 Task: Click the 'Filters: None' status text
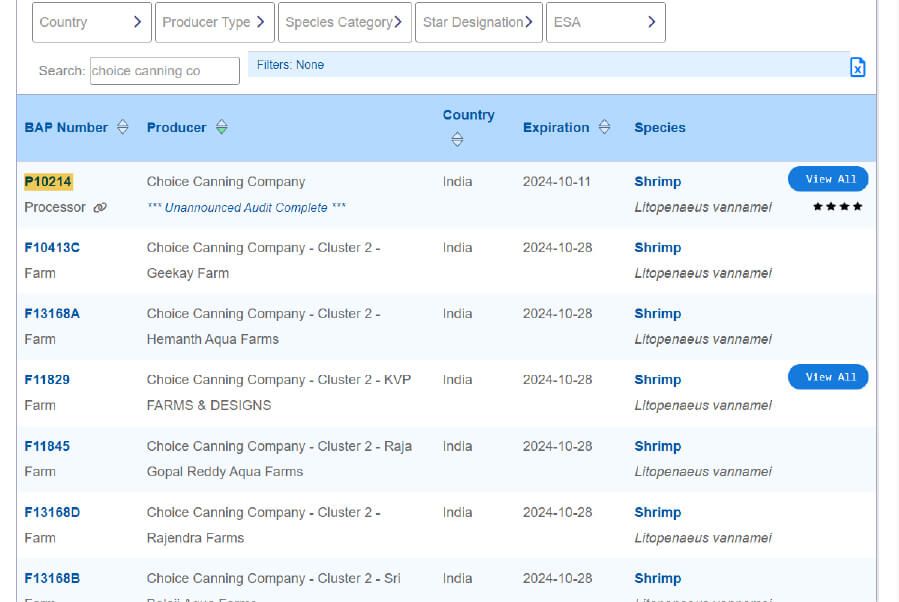[x=290, y=65]
